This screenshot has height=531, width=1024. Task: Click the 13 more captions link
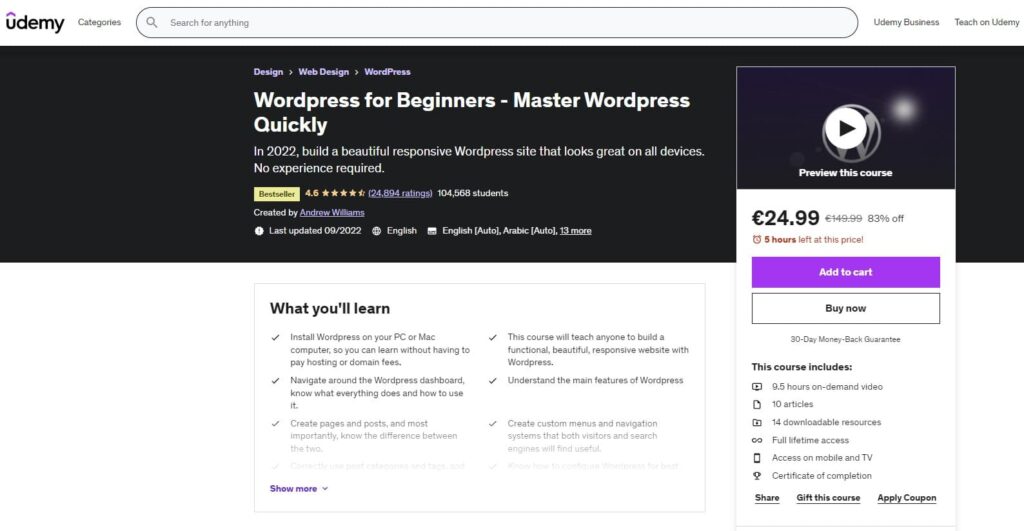click(x=575, y=231)
